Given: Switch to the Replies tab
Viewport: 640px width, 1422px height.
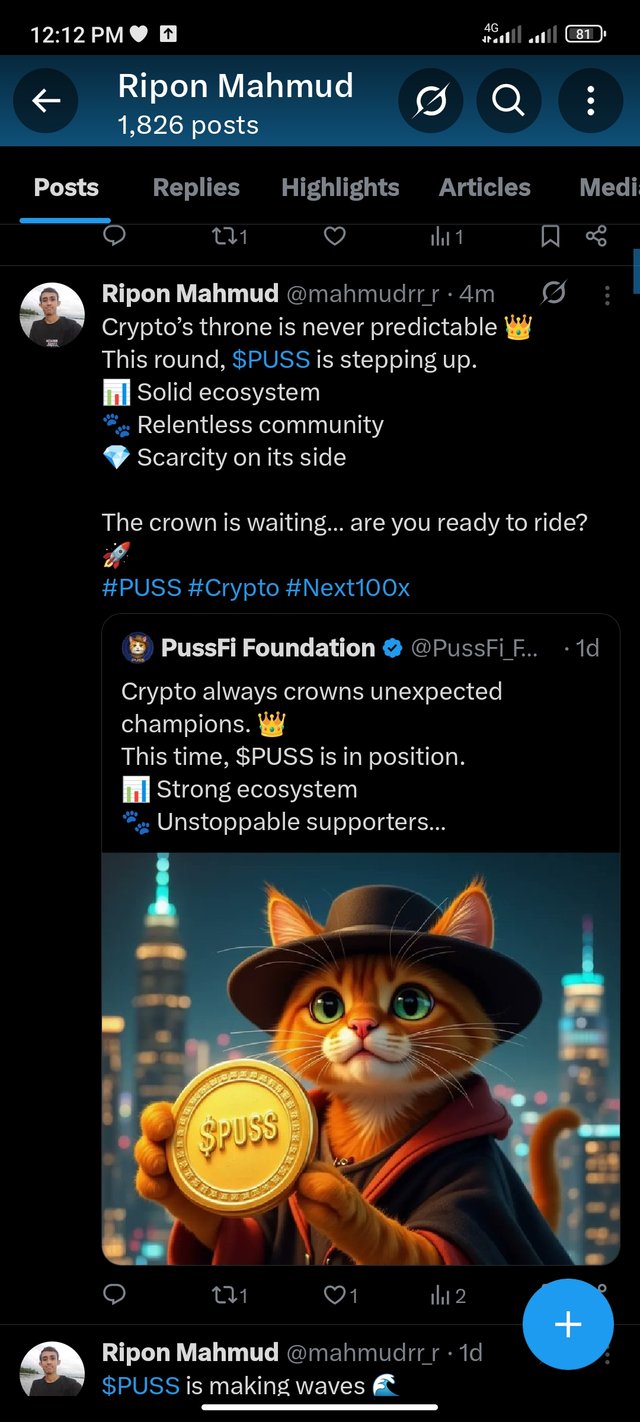Looking at the screenshot, I should pos(196,187).
